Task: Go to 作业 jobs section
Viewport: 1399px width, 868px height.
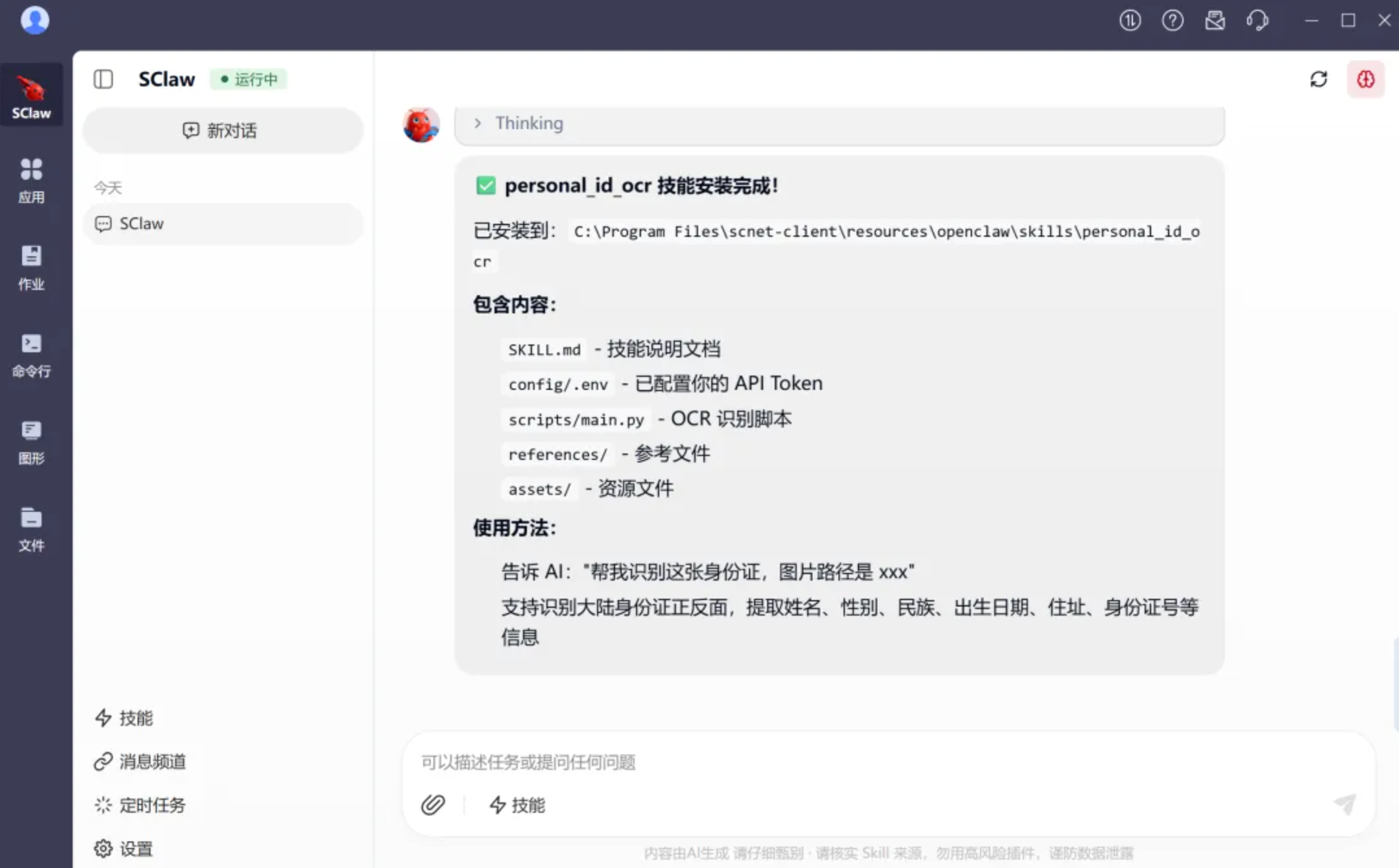Action: click(x=31, y=267)
